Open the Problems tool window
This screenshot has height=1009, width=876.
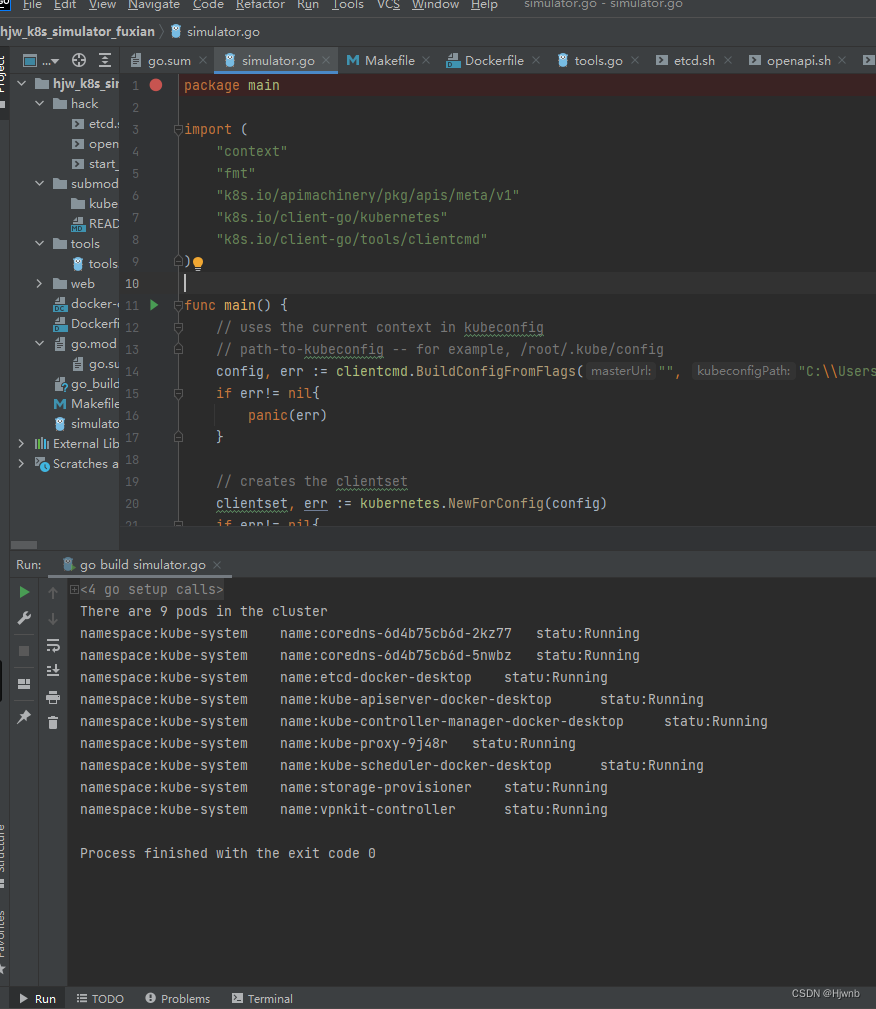point(178,999)
